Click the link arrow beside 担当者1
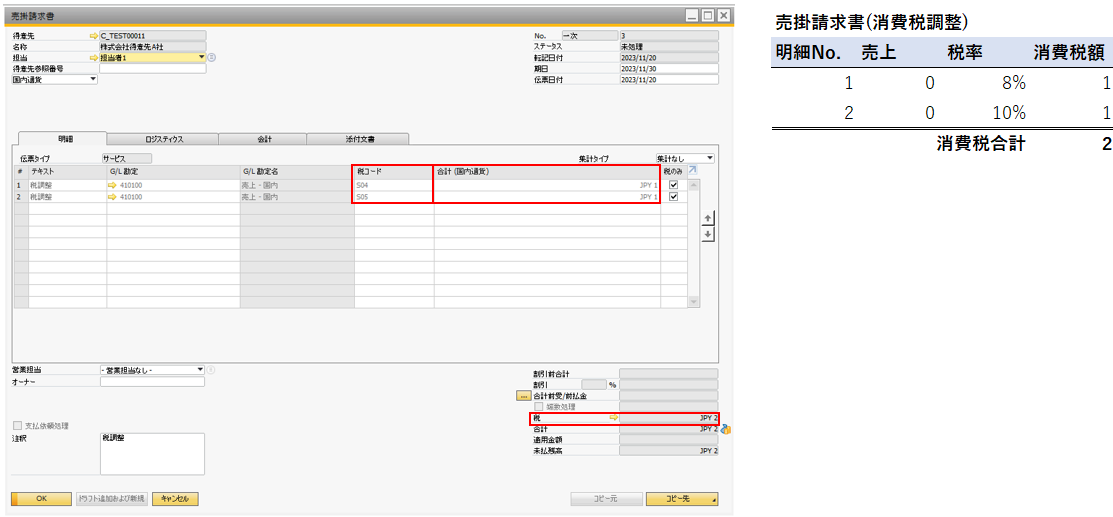This screenshot has height=517, width=1113. (x=92, y=58)
